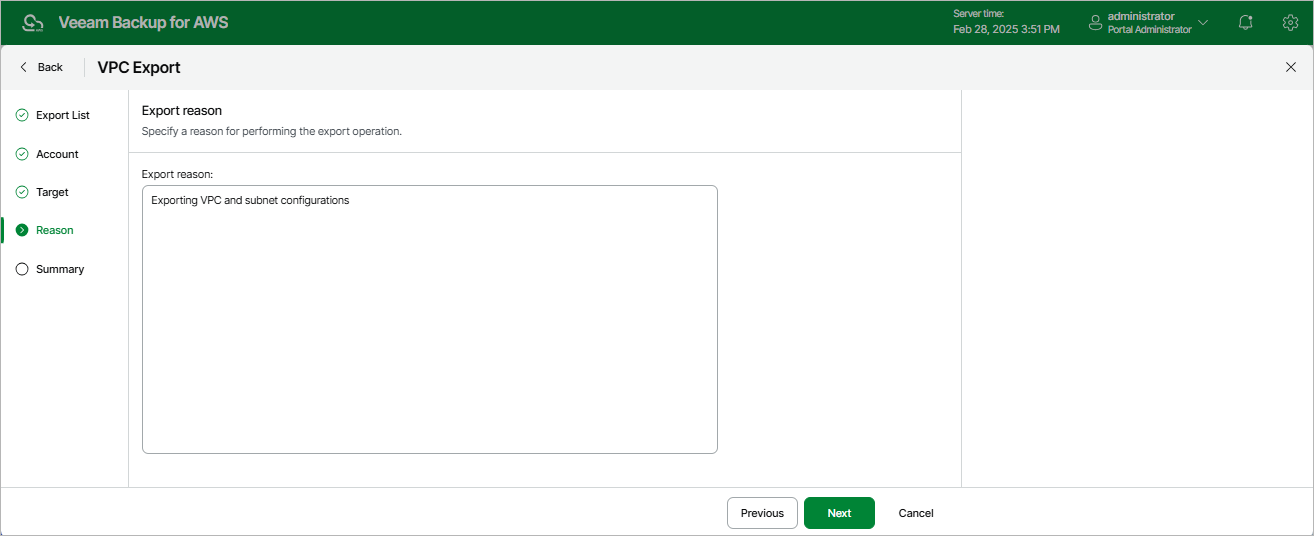The height and width of the screenshot is (536, 1314).
Task: Click the Summary step empty circle icon
Action: [x=22, y=269]
